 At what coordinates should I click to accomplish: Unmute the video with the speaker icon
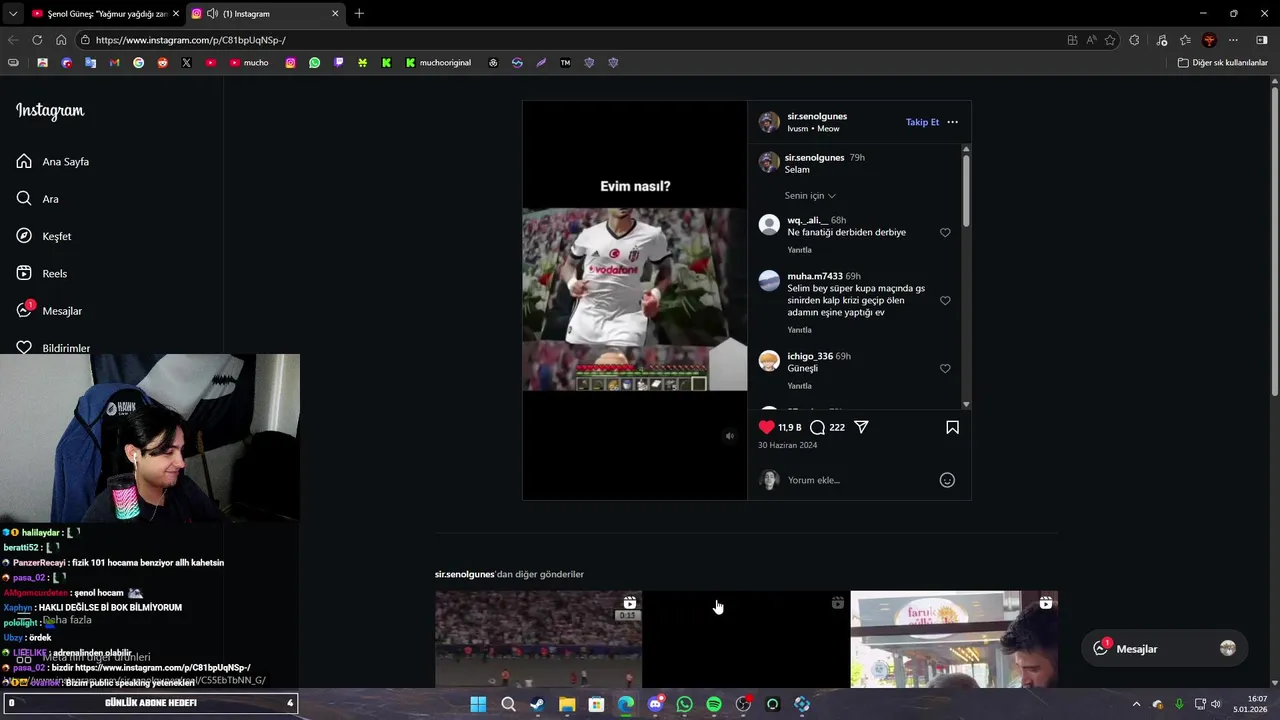pyautogui.click(x=729, y=436)
